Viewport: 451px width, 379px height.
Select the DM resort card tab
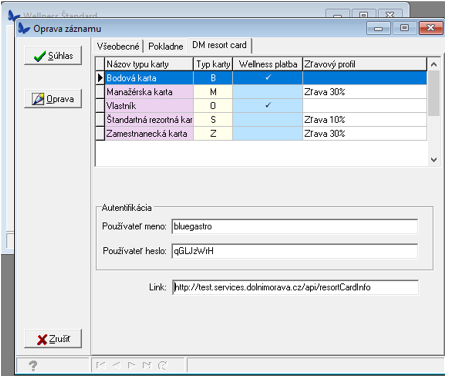tap(219, 45)
